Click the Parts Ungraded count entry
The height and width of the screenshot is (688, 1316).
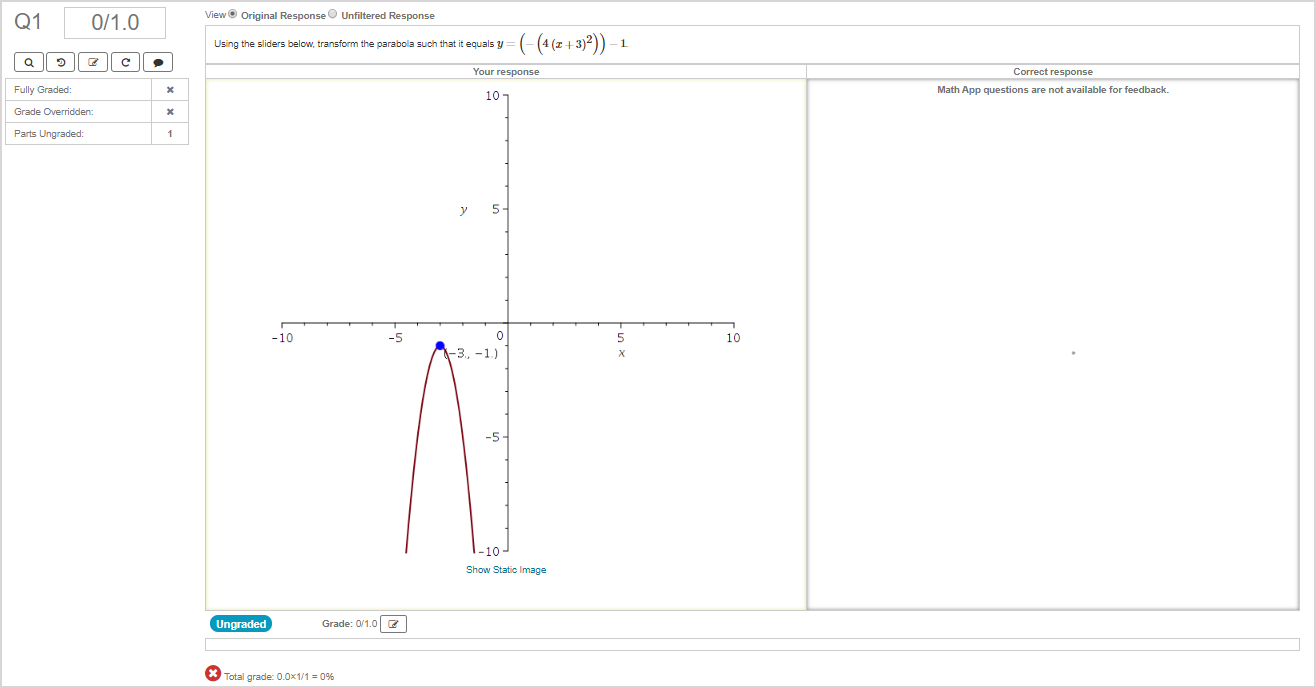click(170, 133)
